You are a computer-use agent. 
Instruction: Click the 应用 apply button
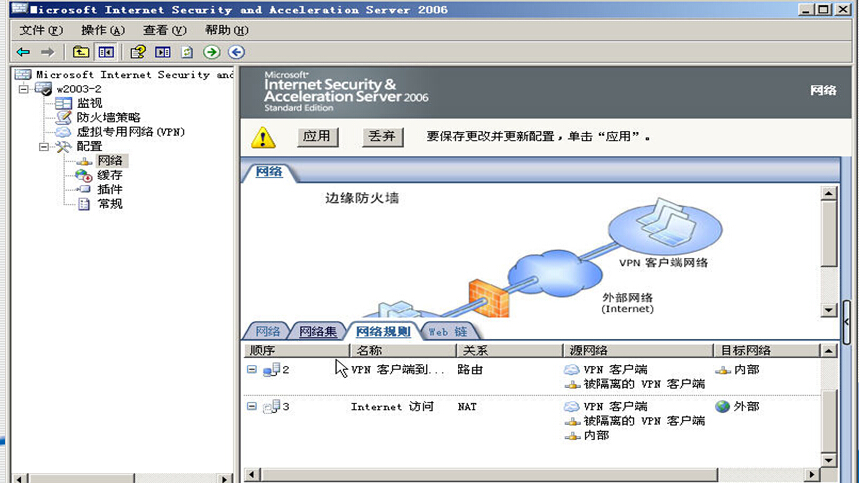point(316,137)
